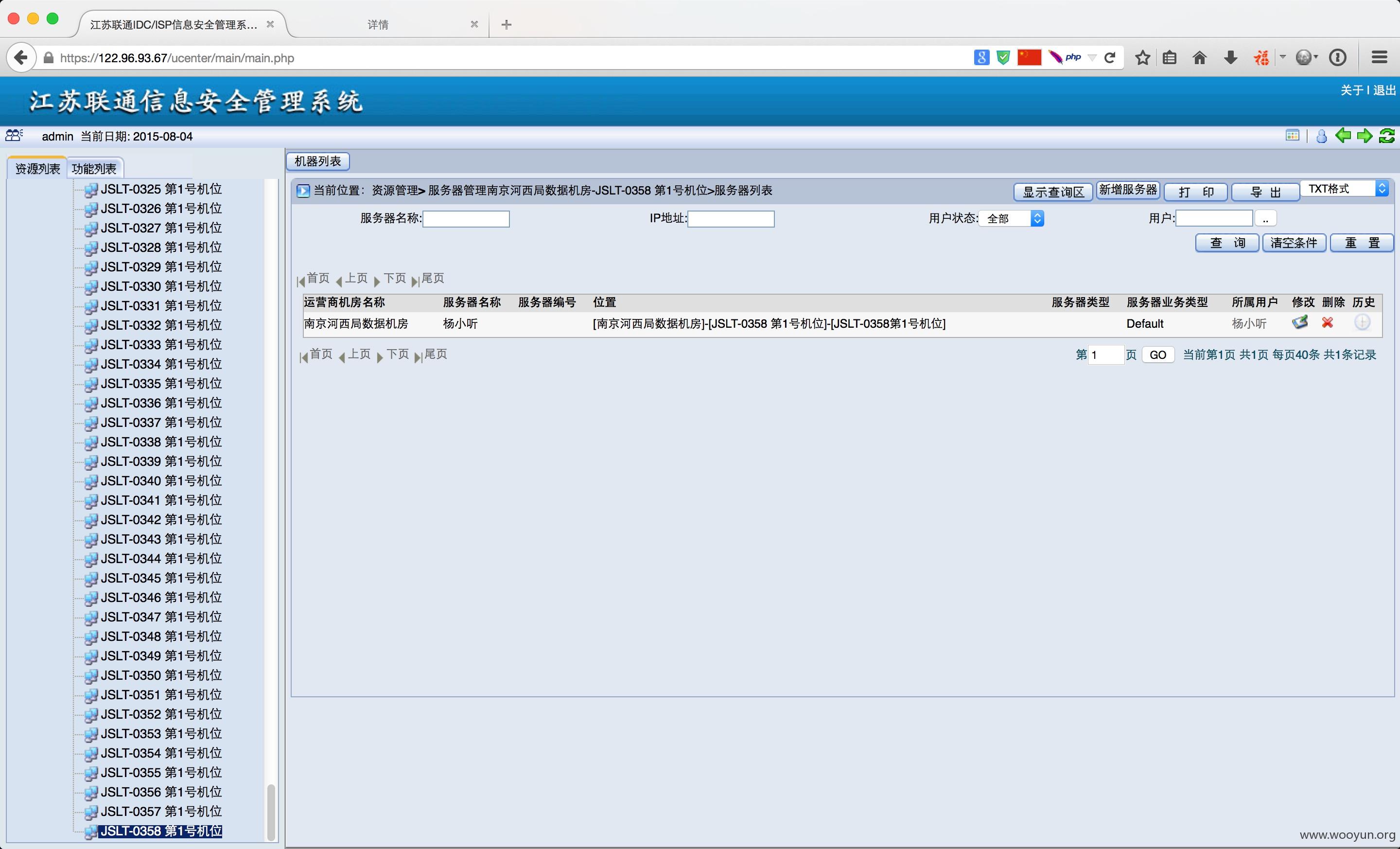
Task: Click the blue Google search extension icon
Action: [x=981, y=57]
